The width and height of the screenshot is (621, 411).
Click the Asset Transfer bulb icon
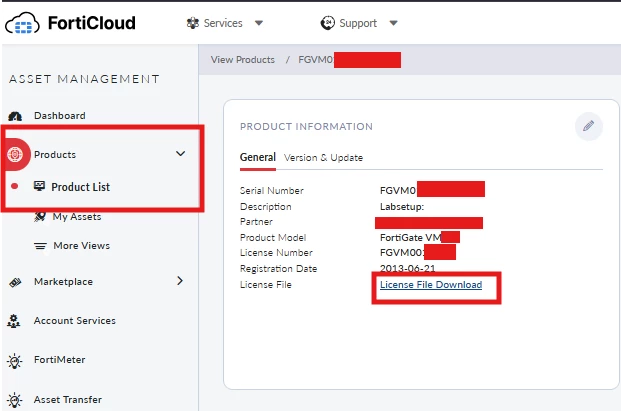coord(15,400)
